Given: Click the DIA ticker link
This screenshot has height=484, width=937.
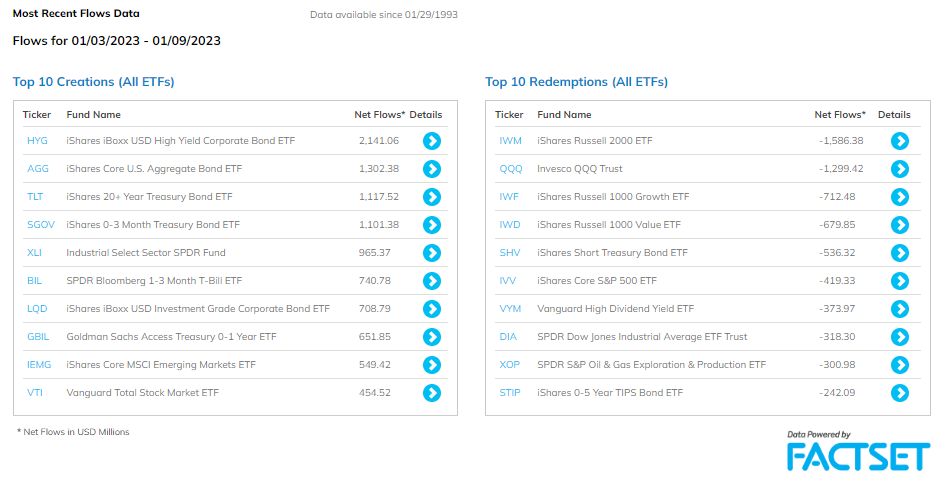Looking at the screenshot, I should tap(508, 337).
